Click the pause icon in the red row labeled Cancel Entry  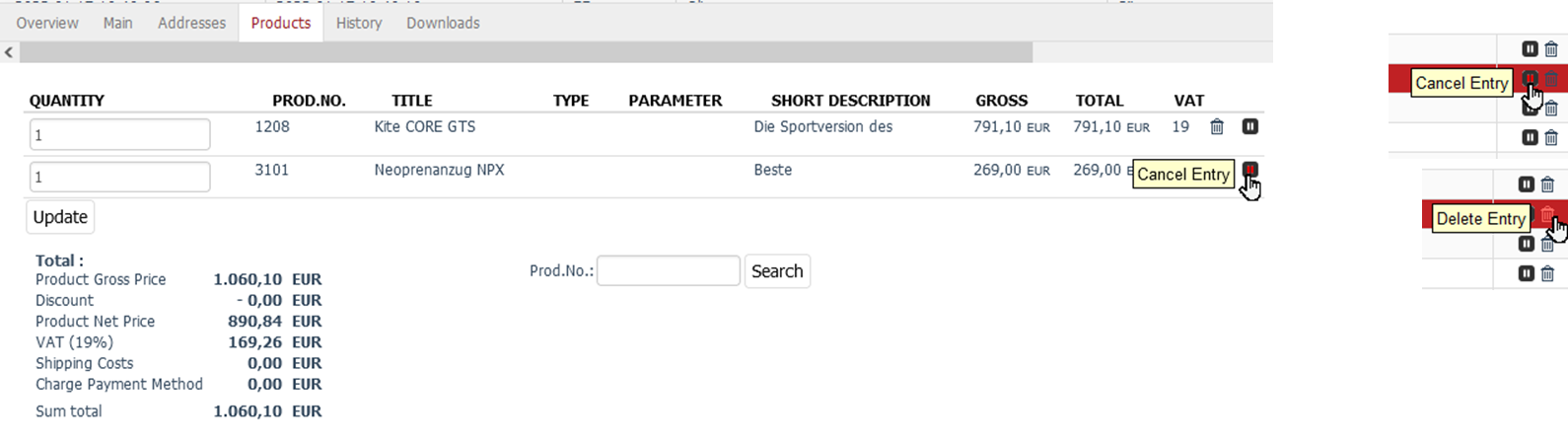(1530, 79)
